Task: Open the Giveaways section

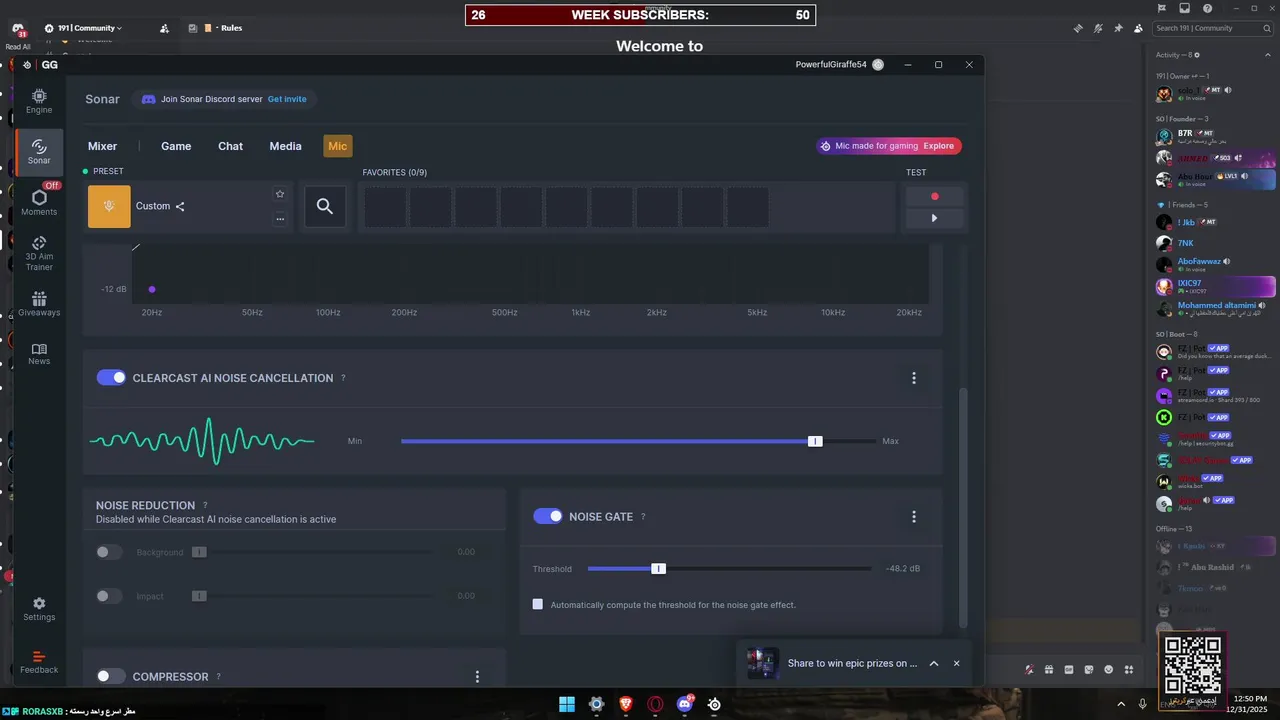Action: click(39, 304)
